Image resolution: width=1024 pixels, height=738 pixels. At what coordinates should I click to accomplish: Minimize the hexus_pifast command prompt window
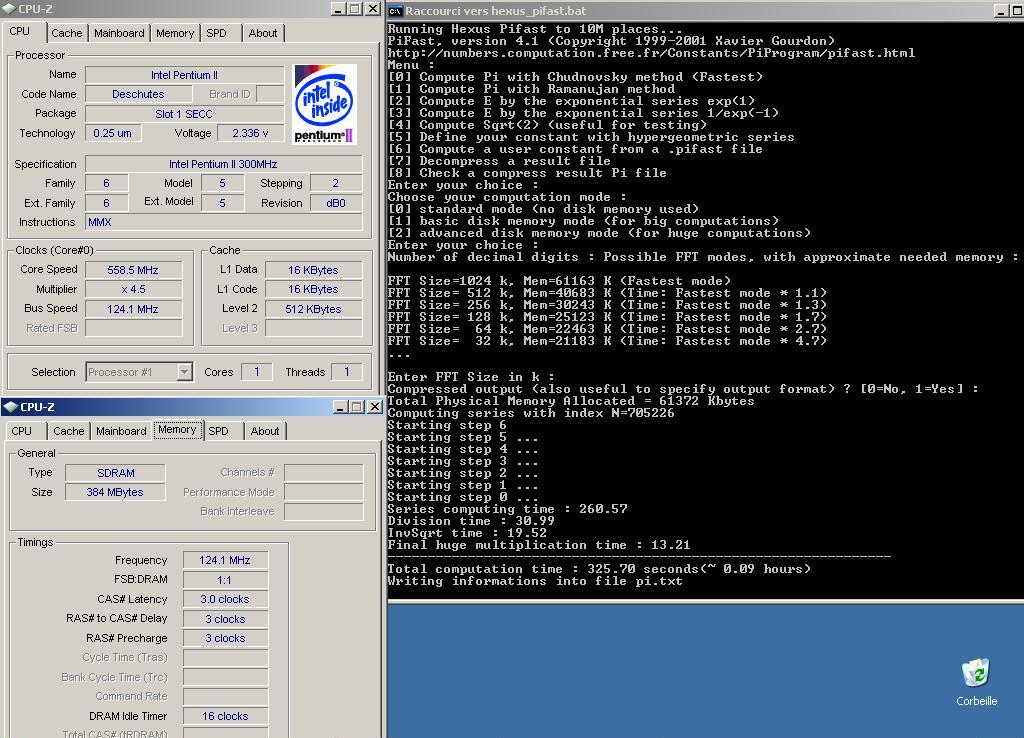click(1002, 10)
